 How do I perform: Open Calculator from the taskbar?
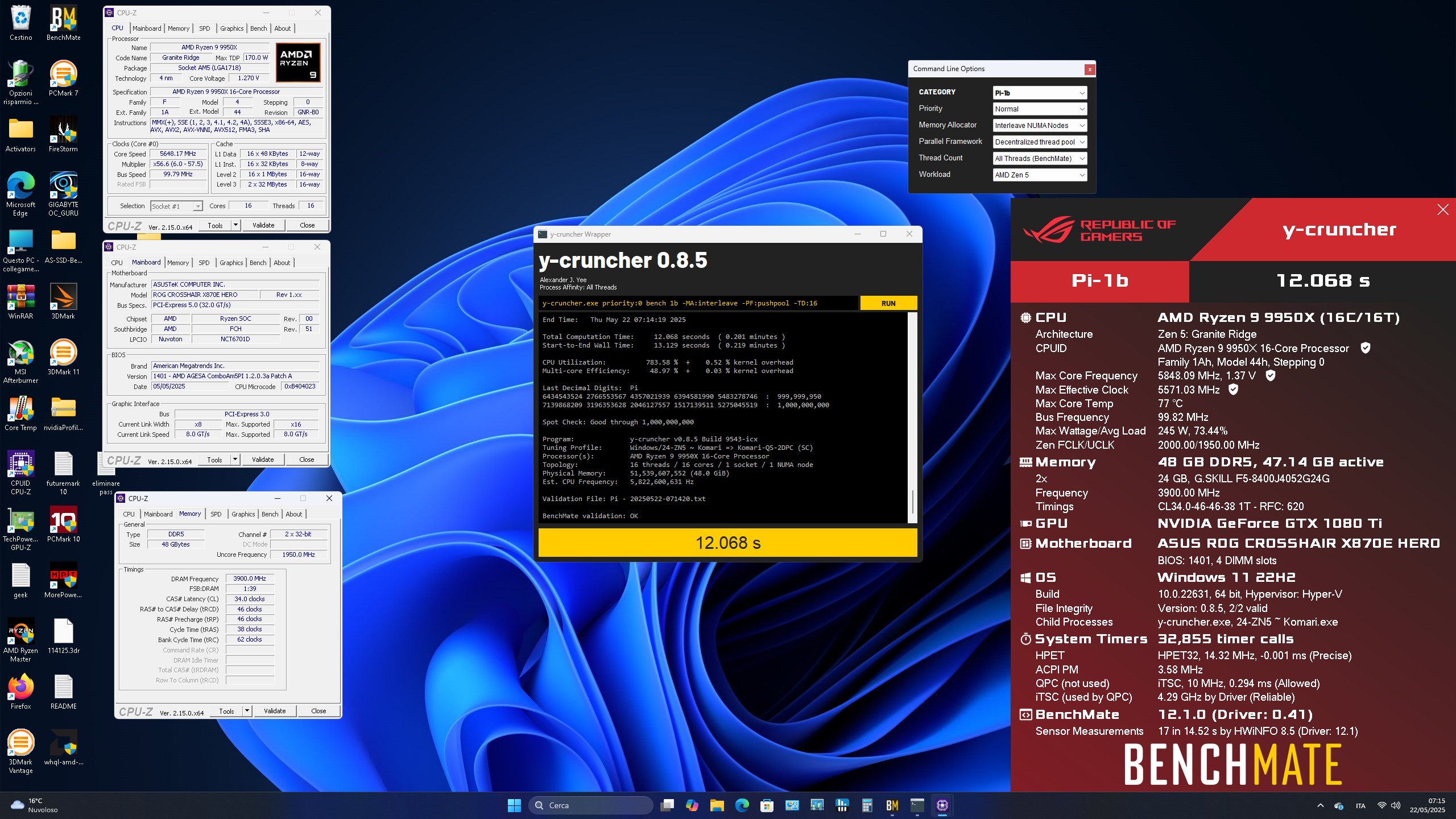867,805
